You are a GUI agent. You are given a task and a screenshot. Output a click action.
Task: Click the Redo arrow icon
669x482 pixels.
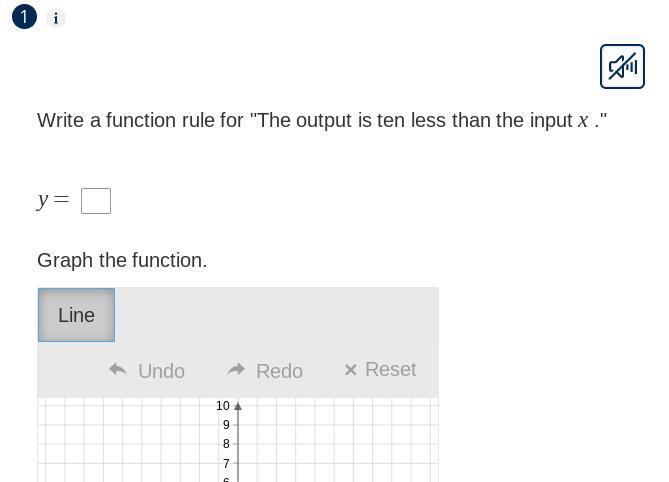tap(237, 370)
